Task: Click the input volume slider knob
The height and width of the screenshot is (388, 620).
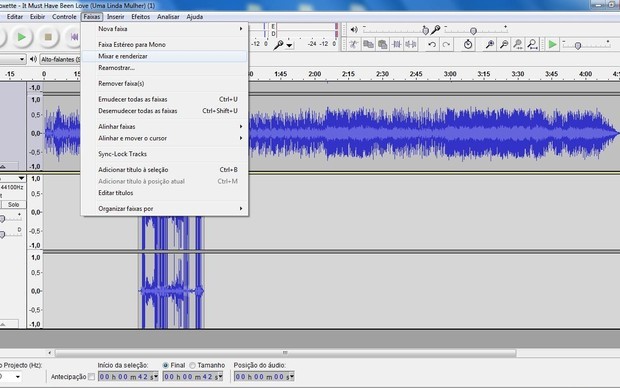Action: pos(473,31)
